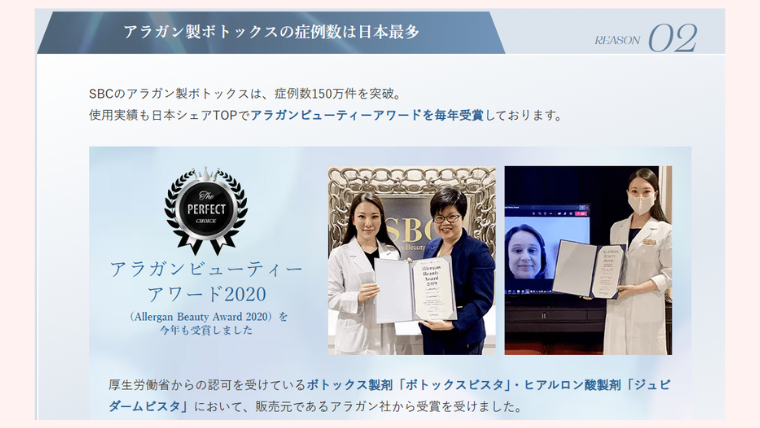The width and height of the screenshot is (760, 428).
Task: Click the Perfect Choice award badge
Action: (206, 211)
